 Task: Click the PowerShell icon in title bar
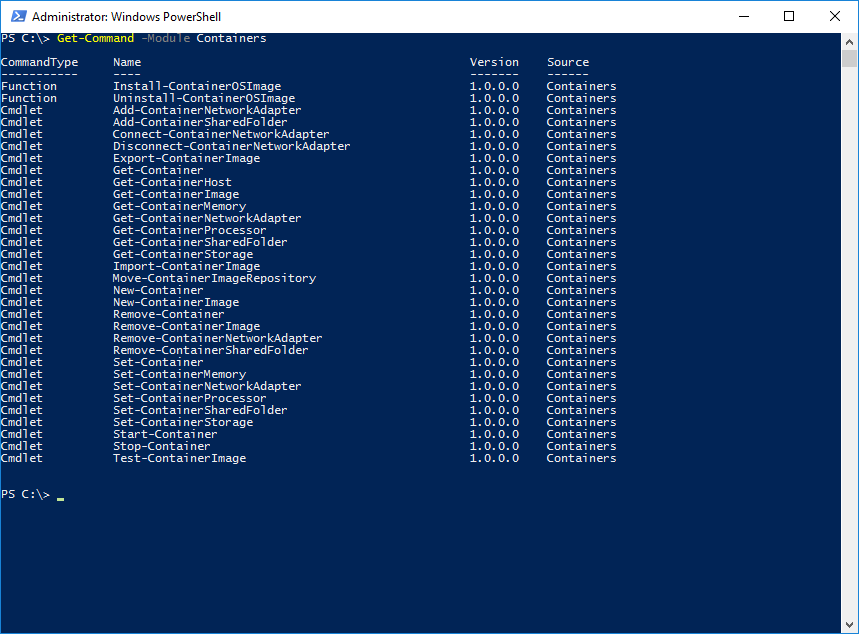tap(19, 16)
